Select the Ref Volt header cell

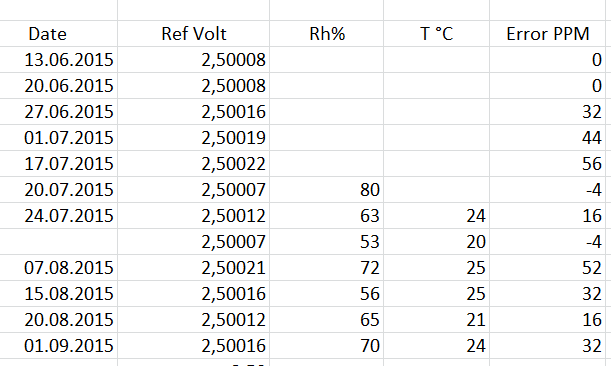tap(194, 34)
